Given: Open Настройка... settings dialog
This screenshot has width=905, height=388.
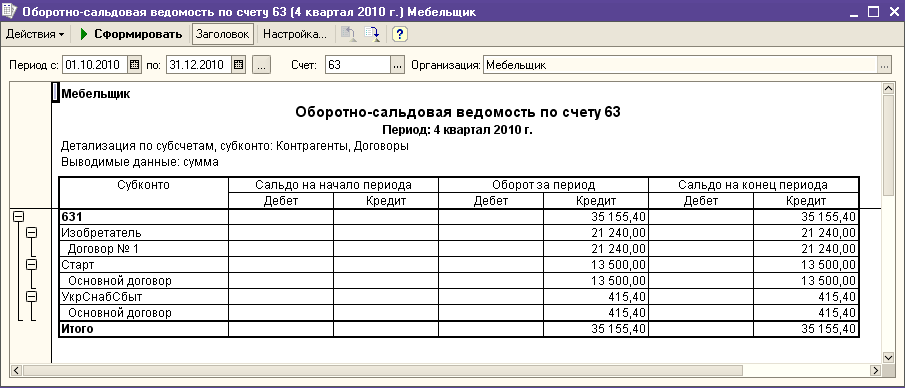Looking at the screenshot, I should (295, 34).
